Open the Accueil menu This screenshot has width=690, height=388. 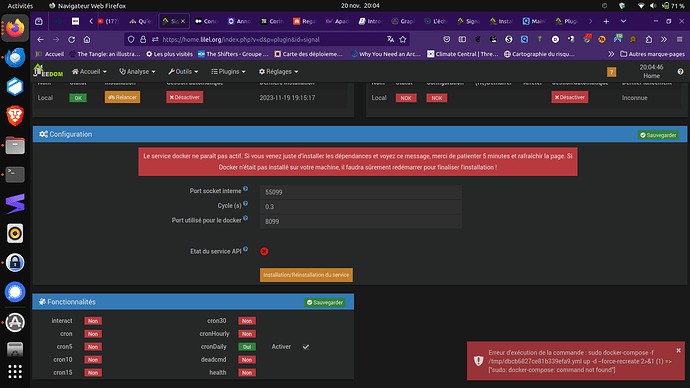point(89,72)
